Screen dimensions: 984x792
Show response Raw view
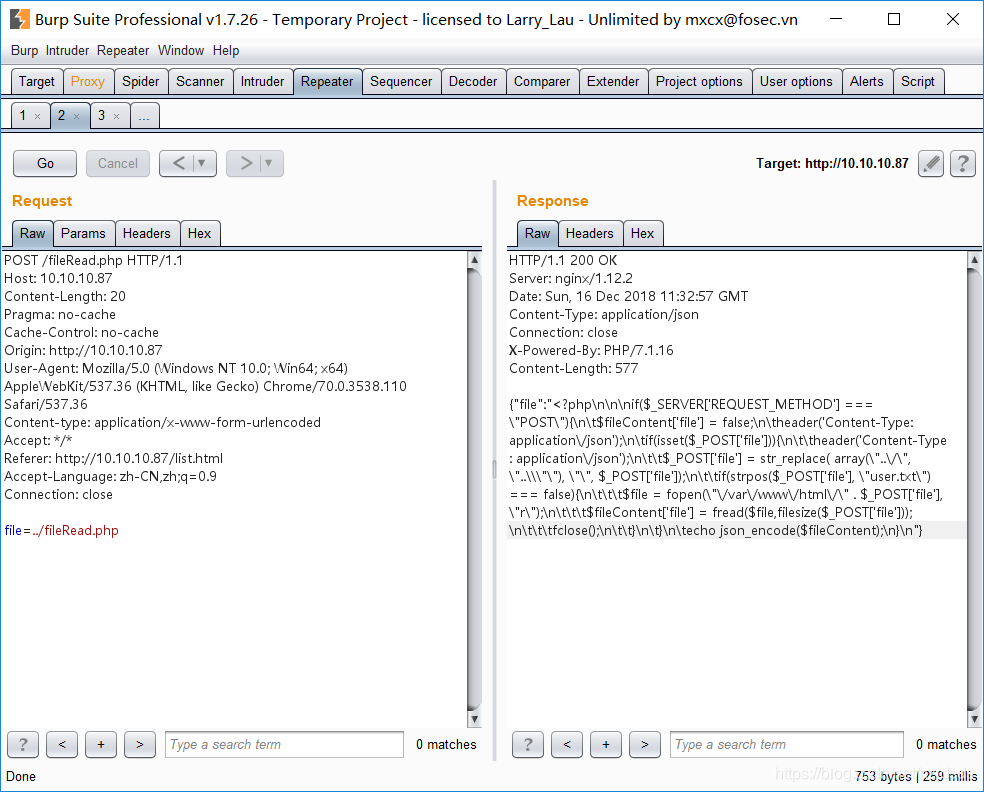537,233
